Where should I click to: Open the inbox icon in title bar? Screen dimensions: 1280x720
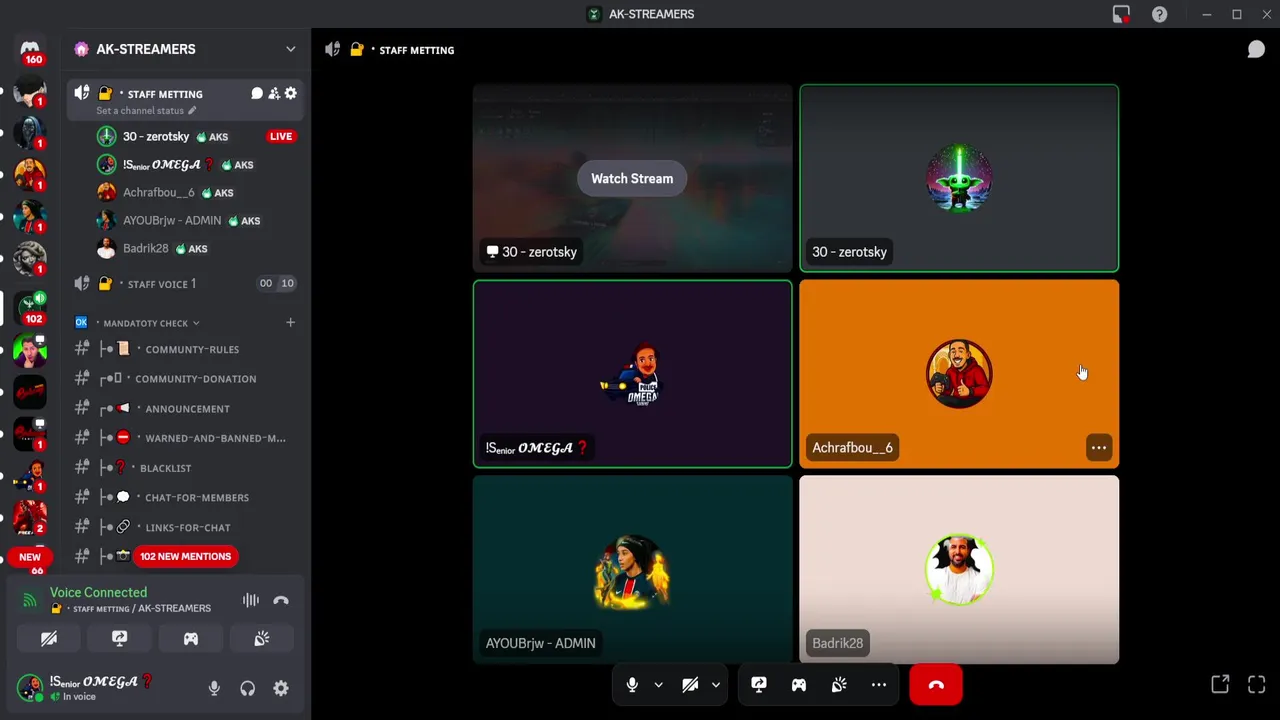(x=1121, y=14)
